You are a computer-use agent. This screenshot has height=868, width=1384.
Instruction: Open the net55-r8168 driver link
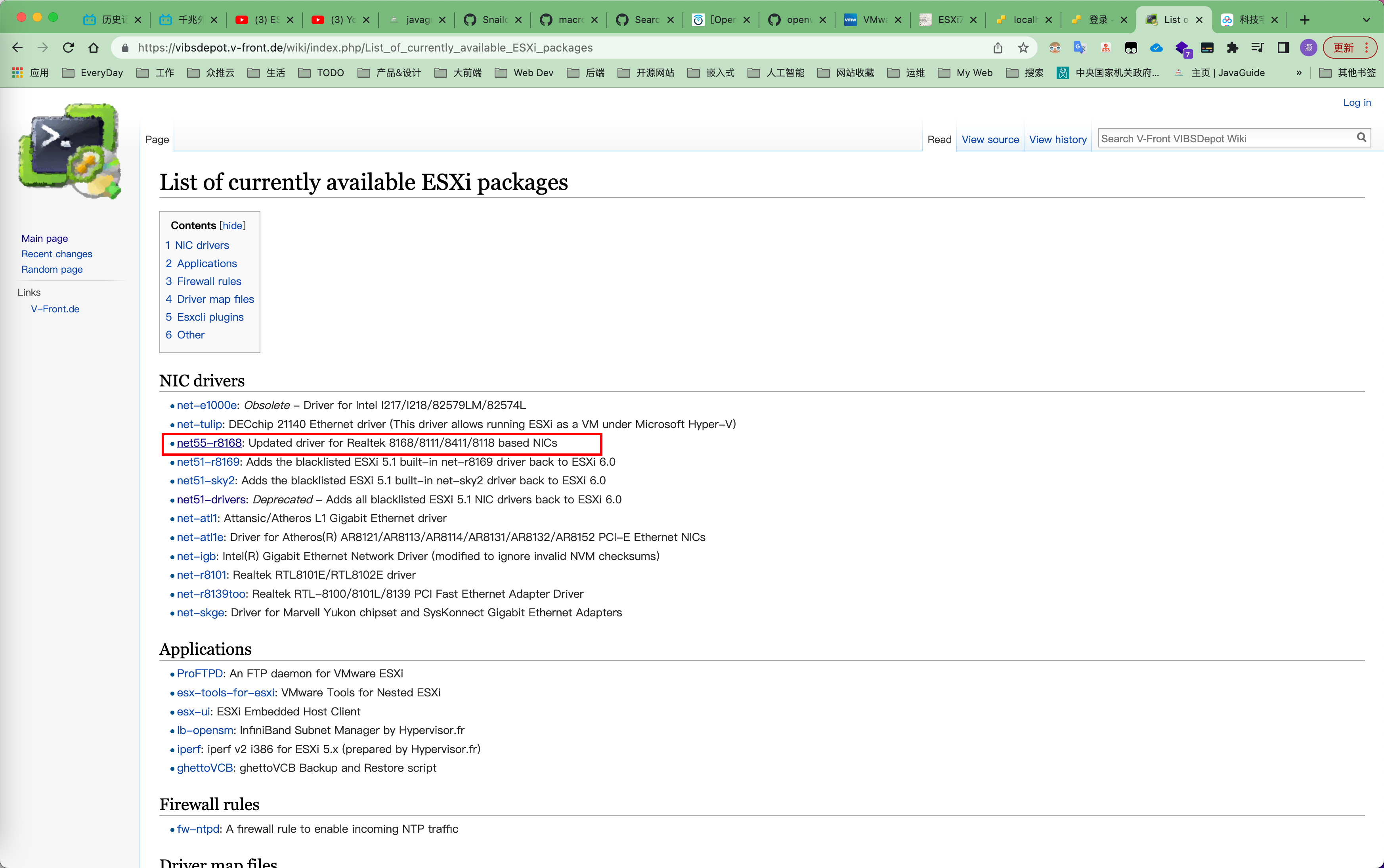(209, 443)
